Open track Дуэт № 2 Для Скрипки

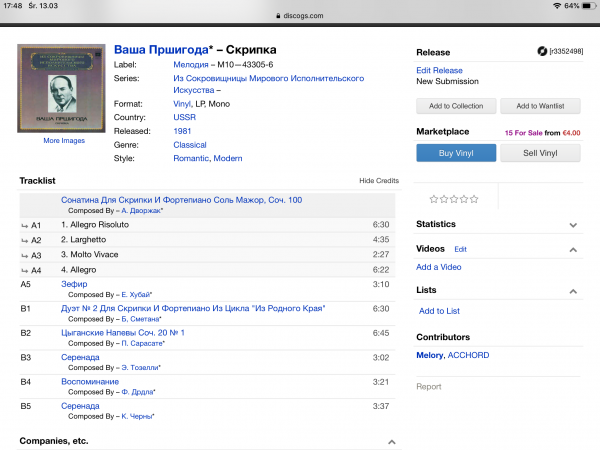click(x=193, y=308)
